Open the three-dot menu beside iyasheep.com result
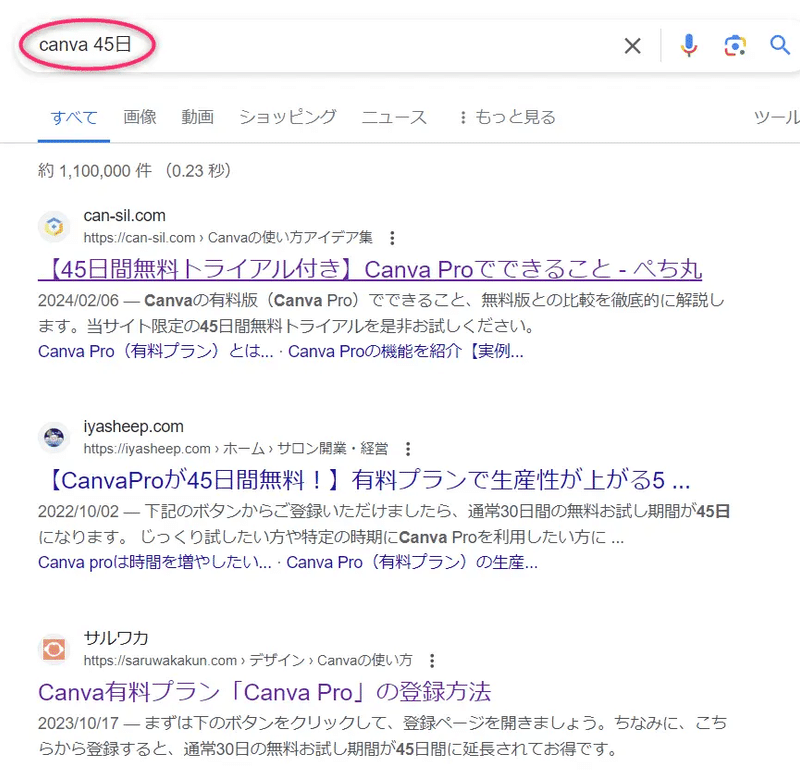Screen dimensions: 800x779 click(405, 449)
